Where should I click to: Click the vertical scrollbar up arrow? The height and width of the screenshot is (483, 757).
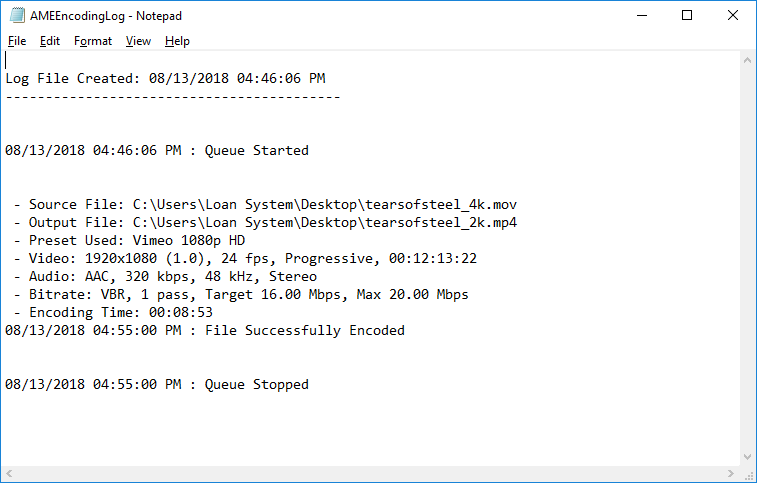pyautogui.click(x=747, y=61)
